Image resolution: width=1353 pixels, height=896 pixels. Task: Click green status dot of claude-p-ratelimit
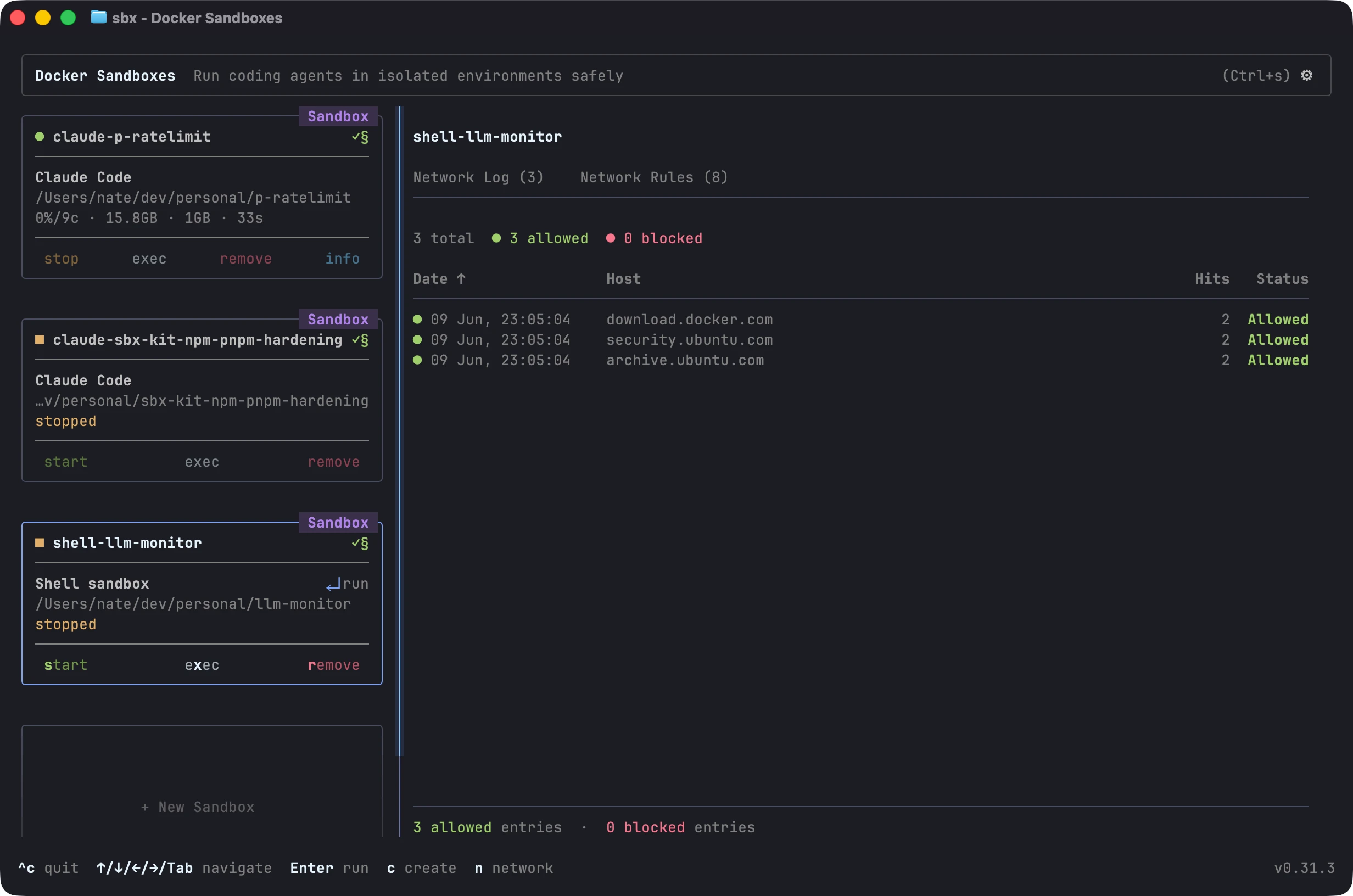click(x=40, y=137)
